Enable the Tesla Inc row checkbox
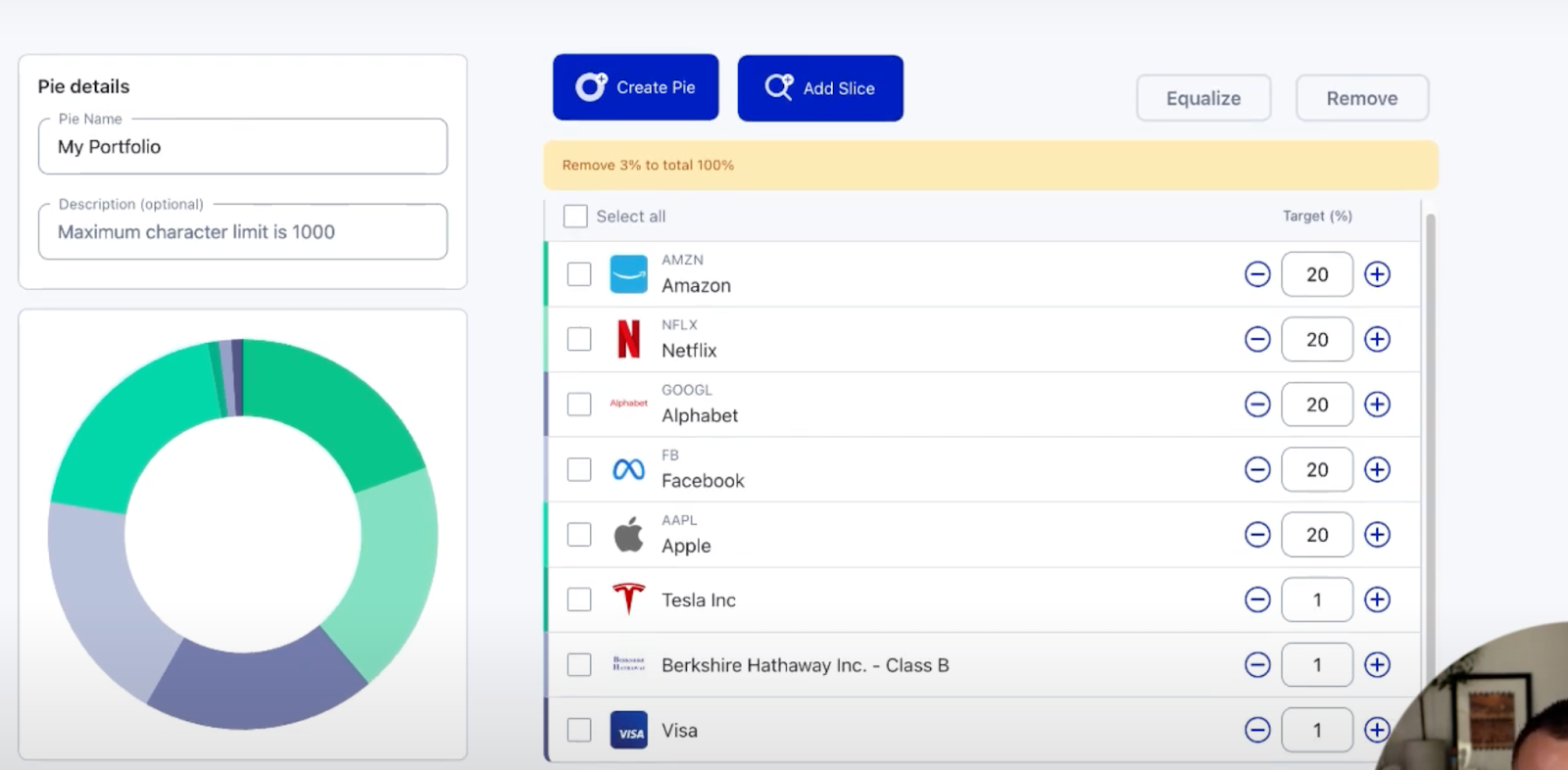This screenshot has height=770, width=1568. tap(579, 600)
